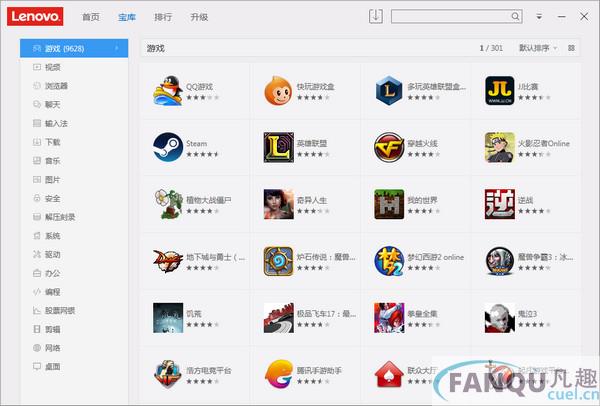Open the QQ游戏 penguin app icon
This screenshot has width=600, height=406.
tap(168, 90)
